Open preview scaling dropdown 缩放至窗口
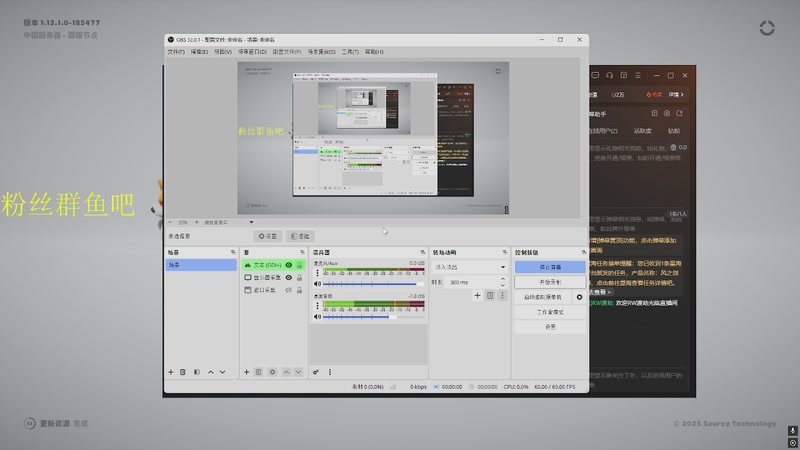The width and height of the screenshot is (800, 450). point(229,222)
